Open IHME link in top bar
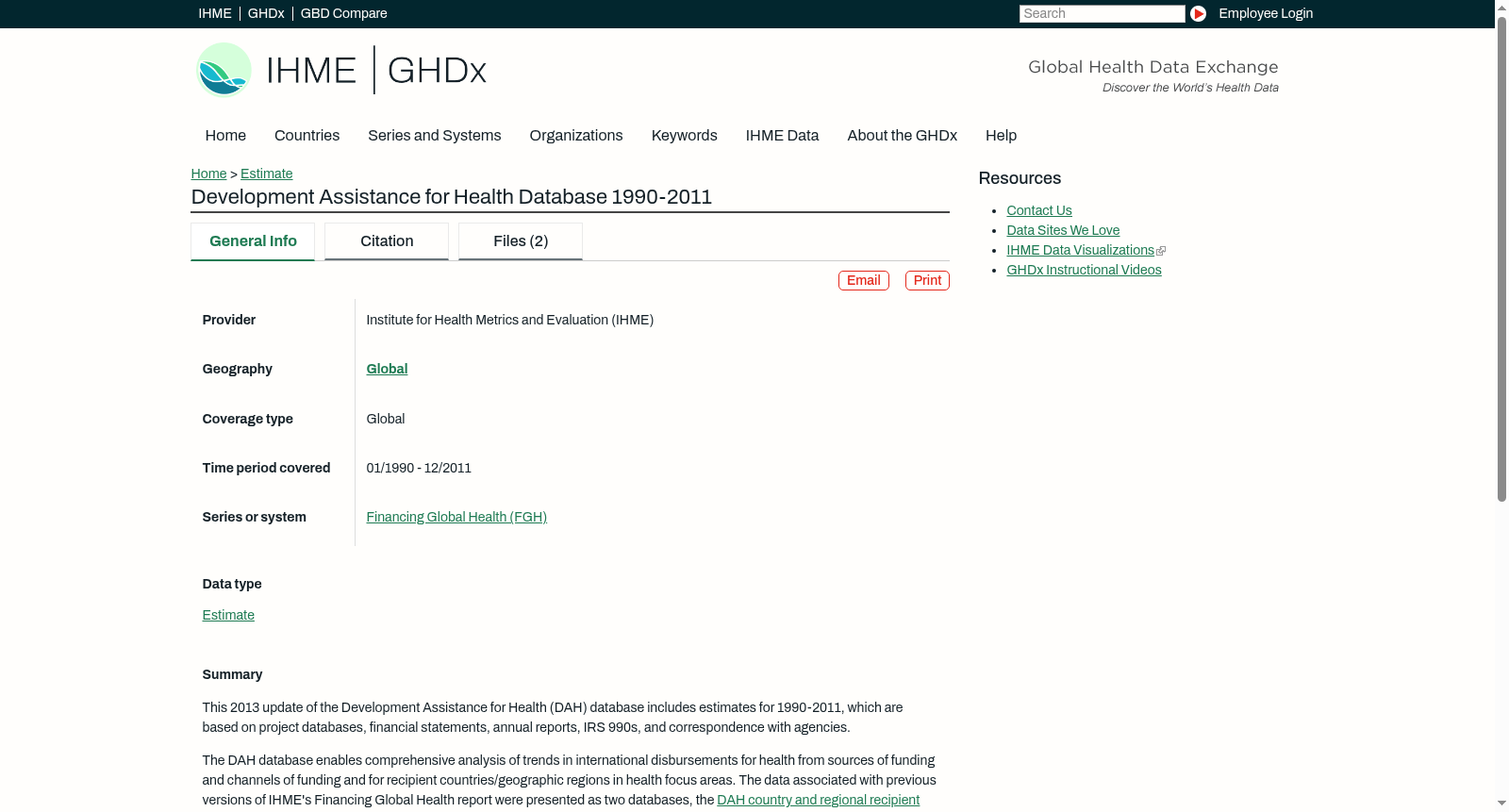This screenshot has height=812, width=1509. (215, 13)
